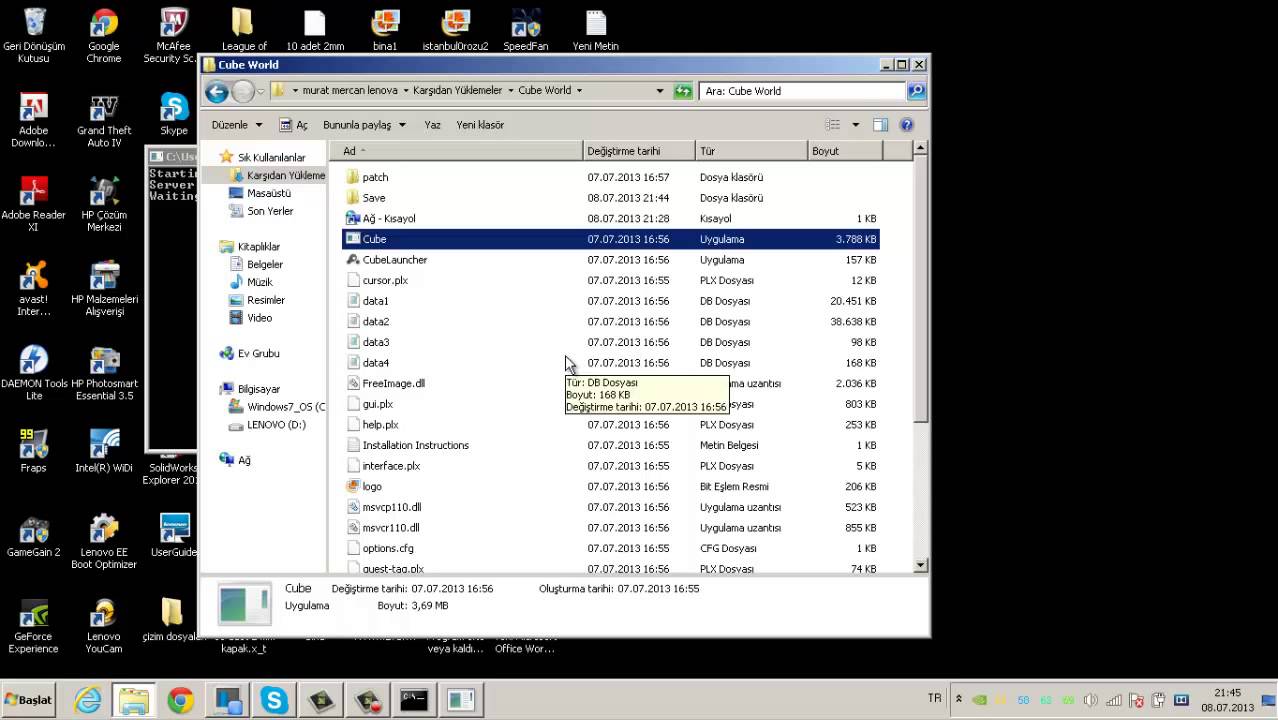Image resolution: width=1278 pixels, height=720 pixels.
Task: Open the Başlat start button
Action: 29,700
